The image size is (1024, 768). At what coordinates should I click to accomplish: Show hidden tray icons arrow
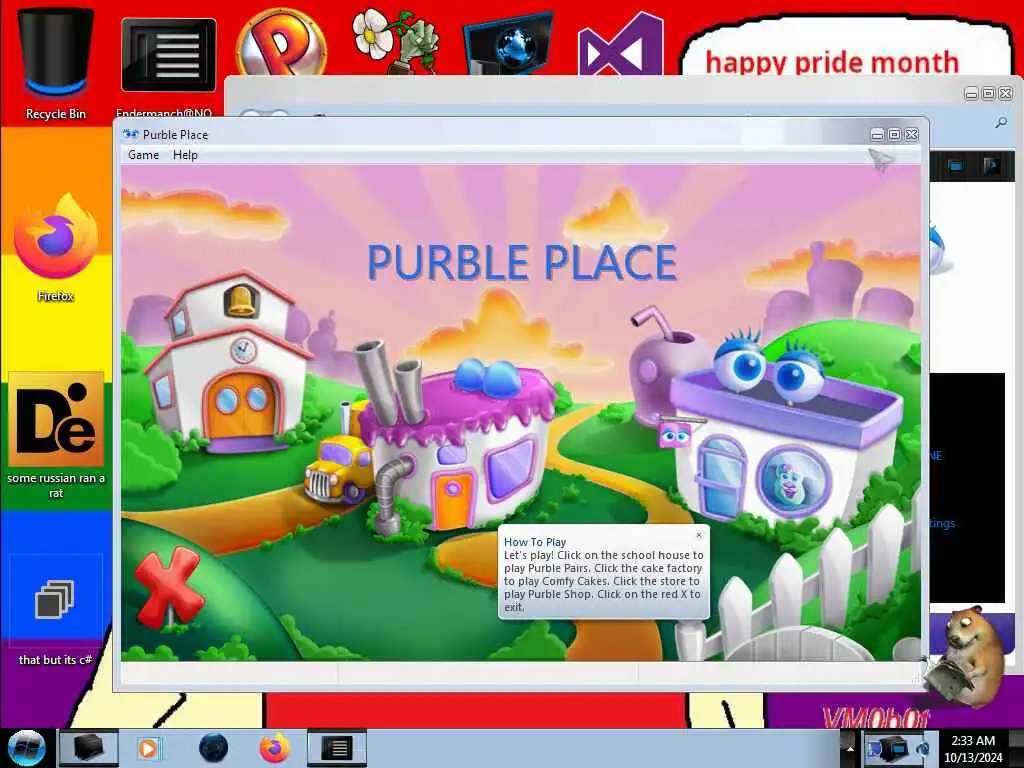(850, 748)
